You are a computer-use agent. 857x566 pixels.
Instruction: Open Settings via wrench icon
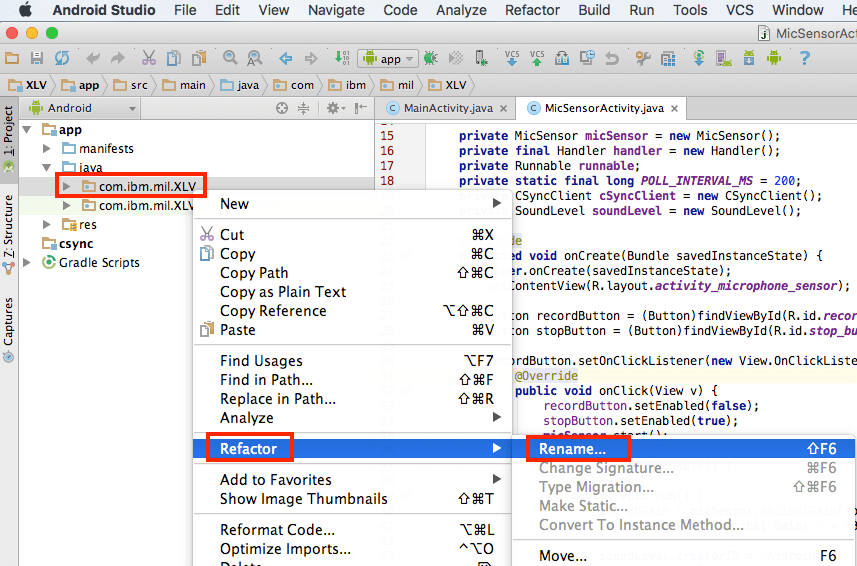643,58
